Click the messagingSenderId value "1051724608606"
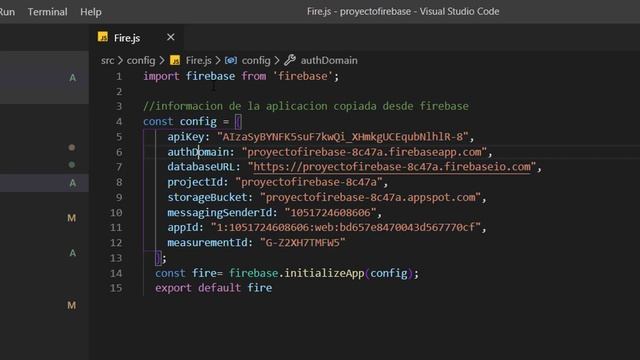The image size is (640, 360). click(x=330, y=213)
